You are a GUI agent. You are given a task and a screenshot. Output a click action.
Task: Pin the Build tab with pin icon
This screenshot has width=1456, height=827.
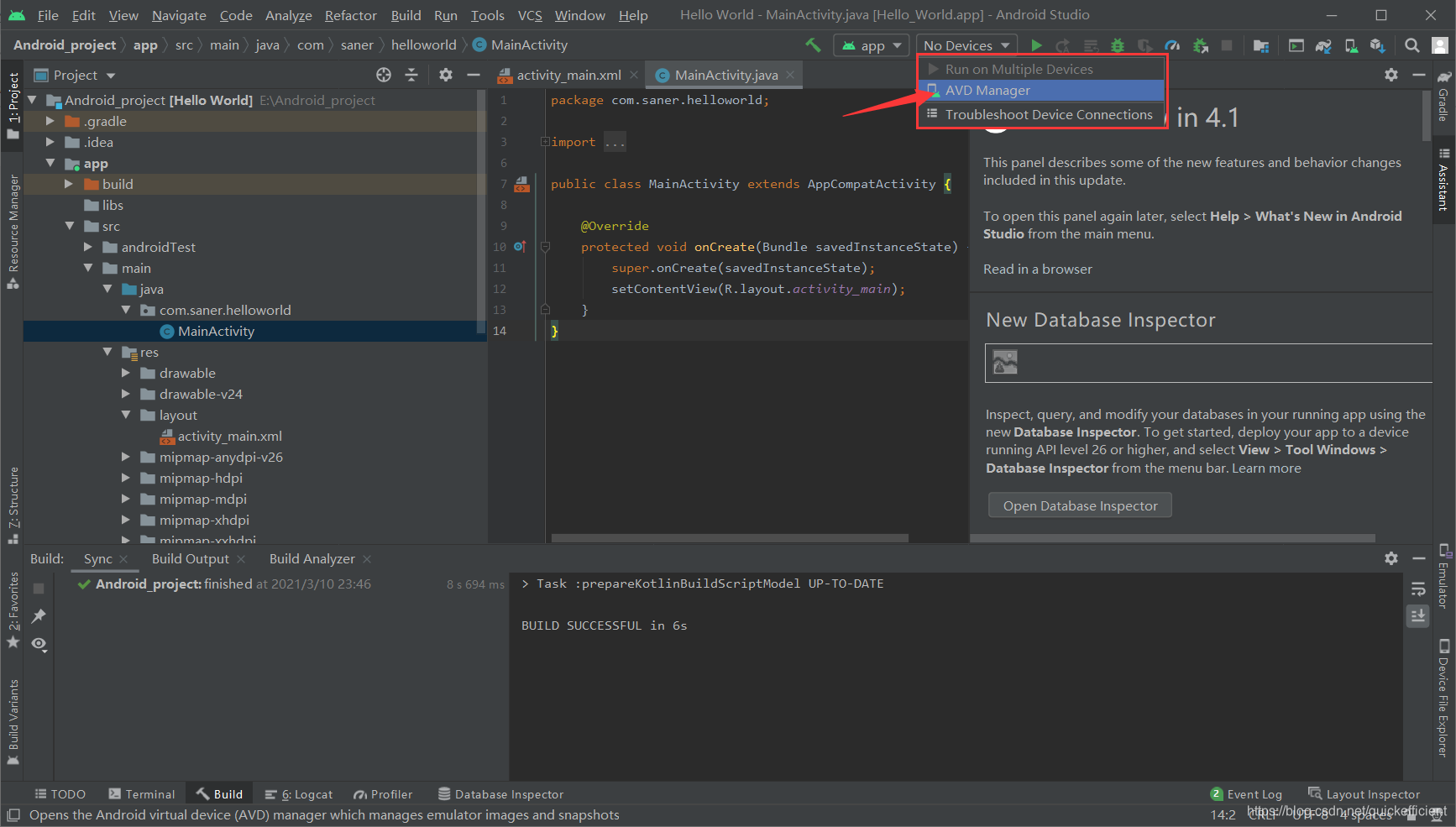(39, 616)
